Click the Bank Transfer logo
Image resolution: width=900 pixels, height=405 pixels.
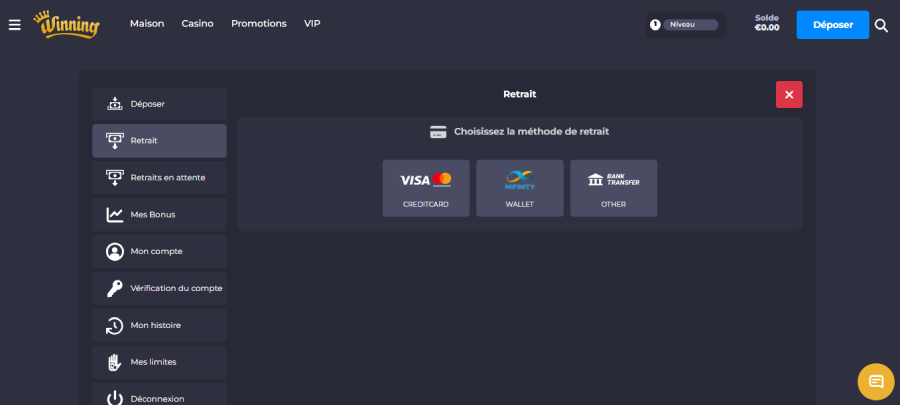tap(614, 180)
